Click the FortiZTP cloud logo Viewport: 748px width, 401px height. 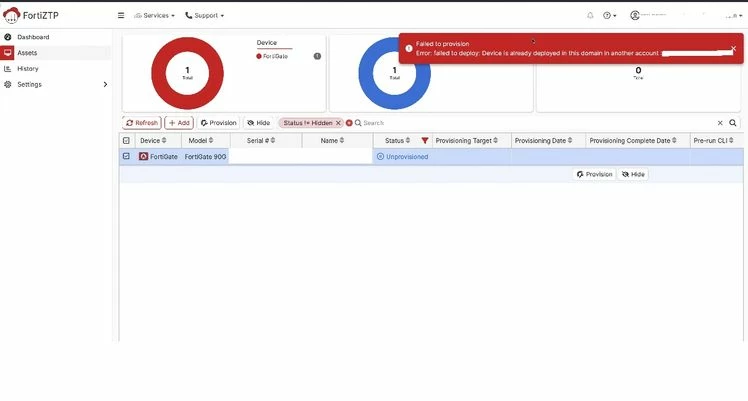click(x=11, y=15)
